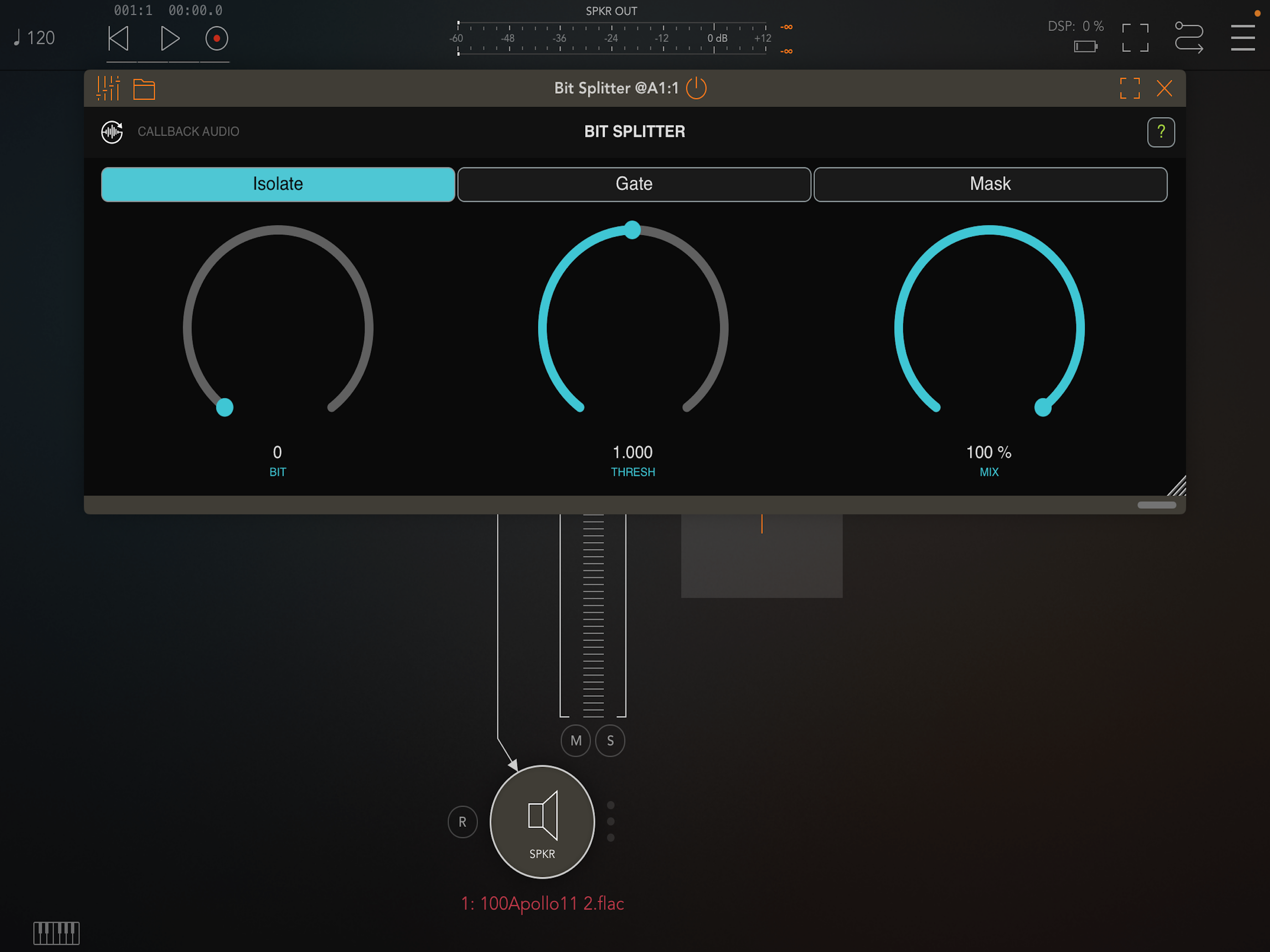Click the MIX knob handle
This screenshot has width=1270, height=952.
coord(1042,407)
